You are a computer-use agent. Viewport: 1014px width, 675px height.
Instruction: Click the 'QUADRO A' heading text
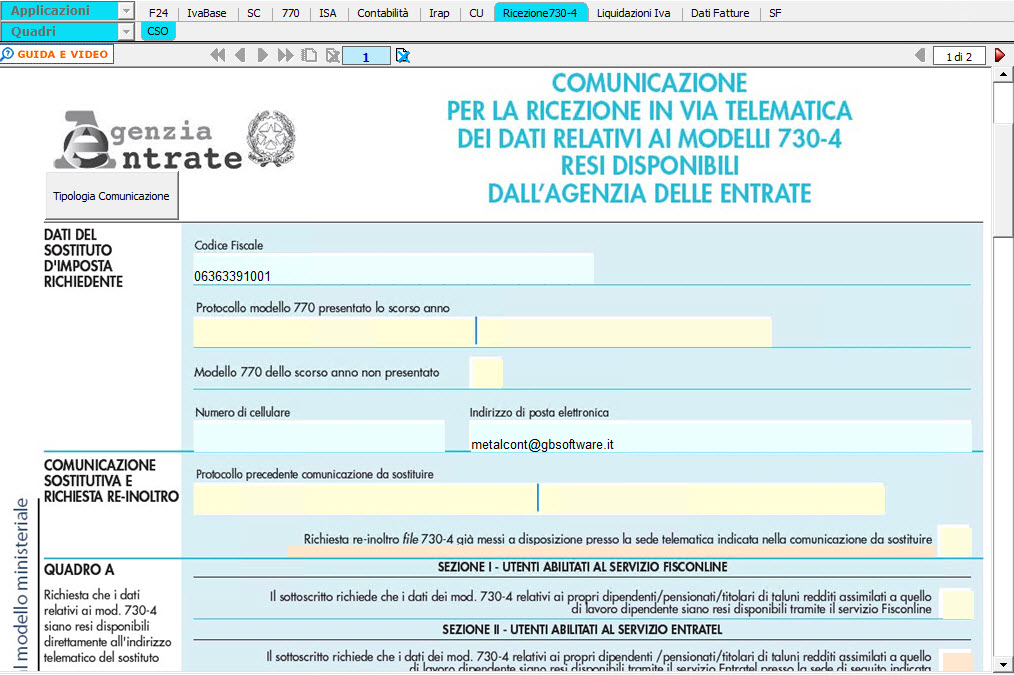(79, 570)
